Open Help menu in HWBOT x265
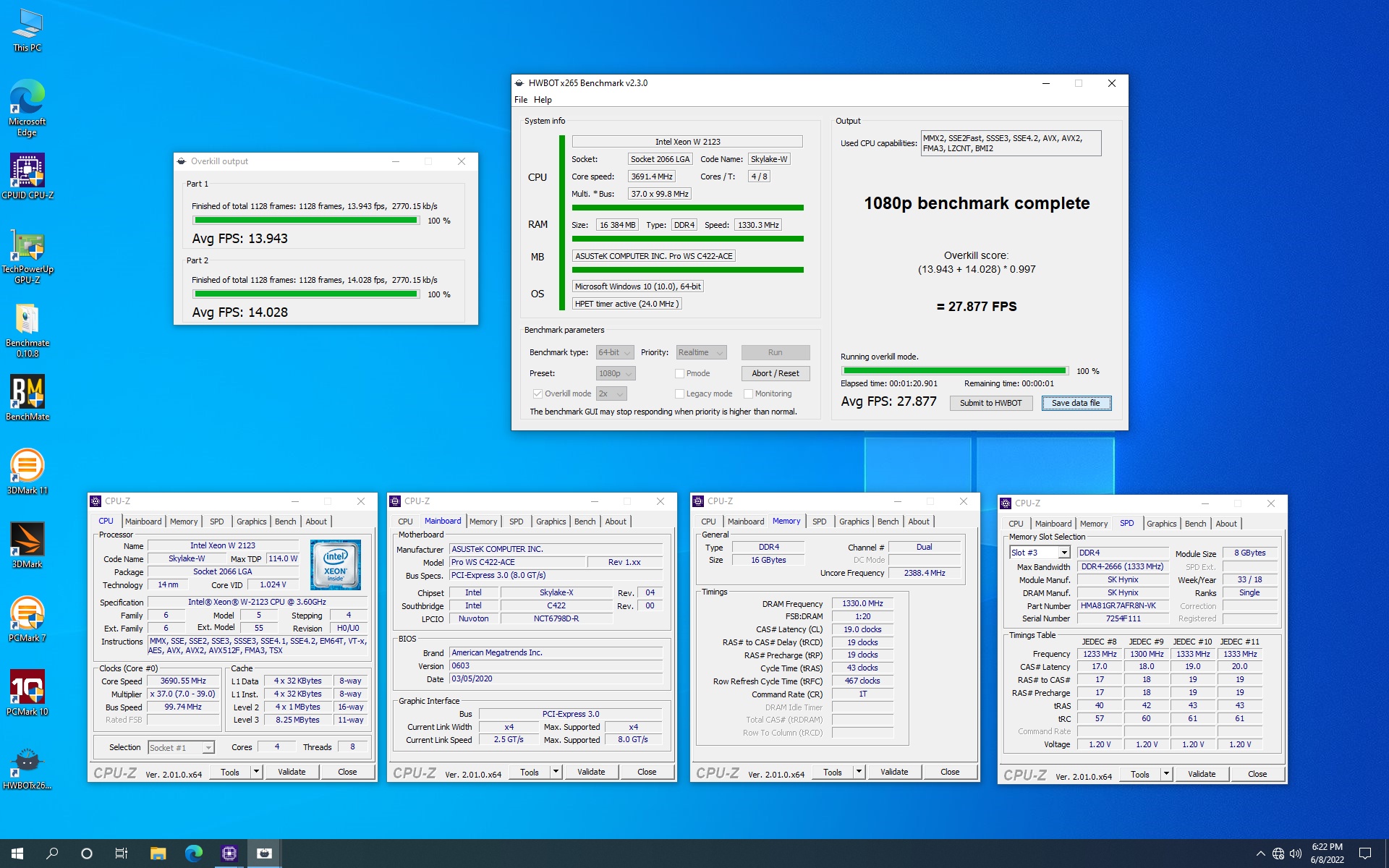The height and width of the screenshot is (868, 1389). (x=543, y=100)
